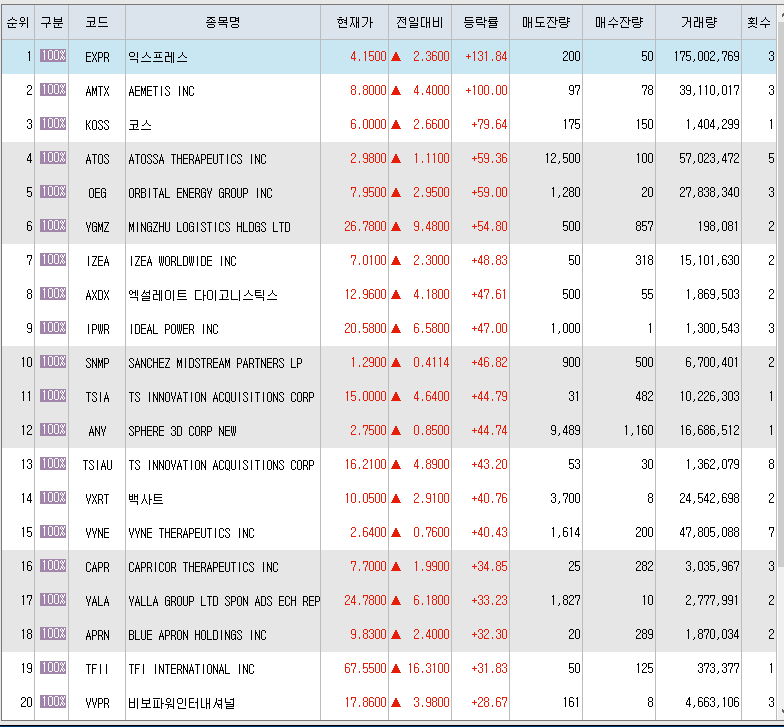Screen dimensions: 784x727
Task: Select MINGZHU LOGISTICS HLDGS LTD name
Action: point(210,227)
